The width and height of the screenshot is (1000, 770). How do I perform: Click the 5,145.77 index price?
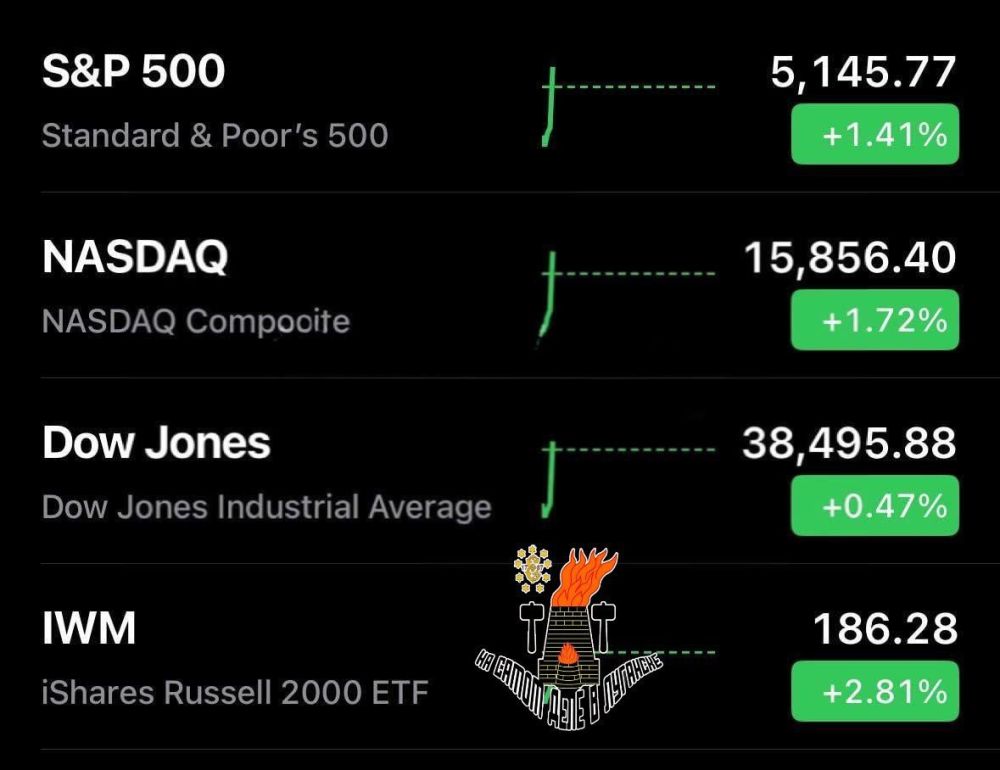863,72
